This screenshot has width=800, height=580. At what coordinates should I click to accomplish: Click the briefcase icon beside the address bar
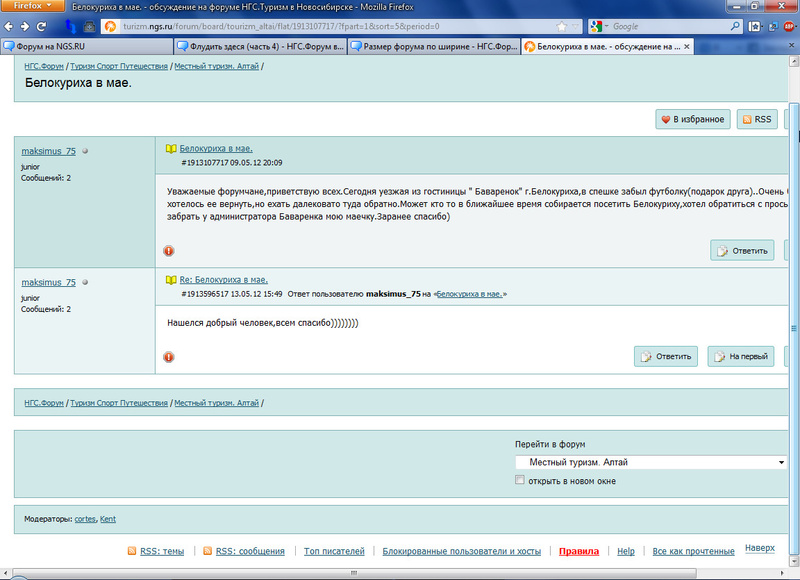coord(89,27)
